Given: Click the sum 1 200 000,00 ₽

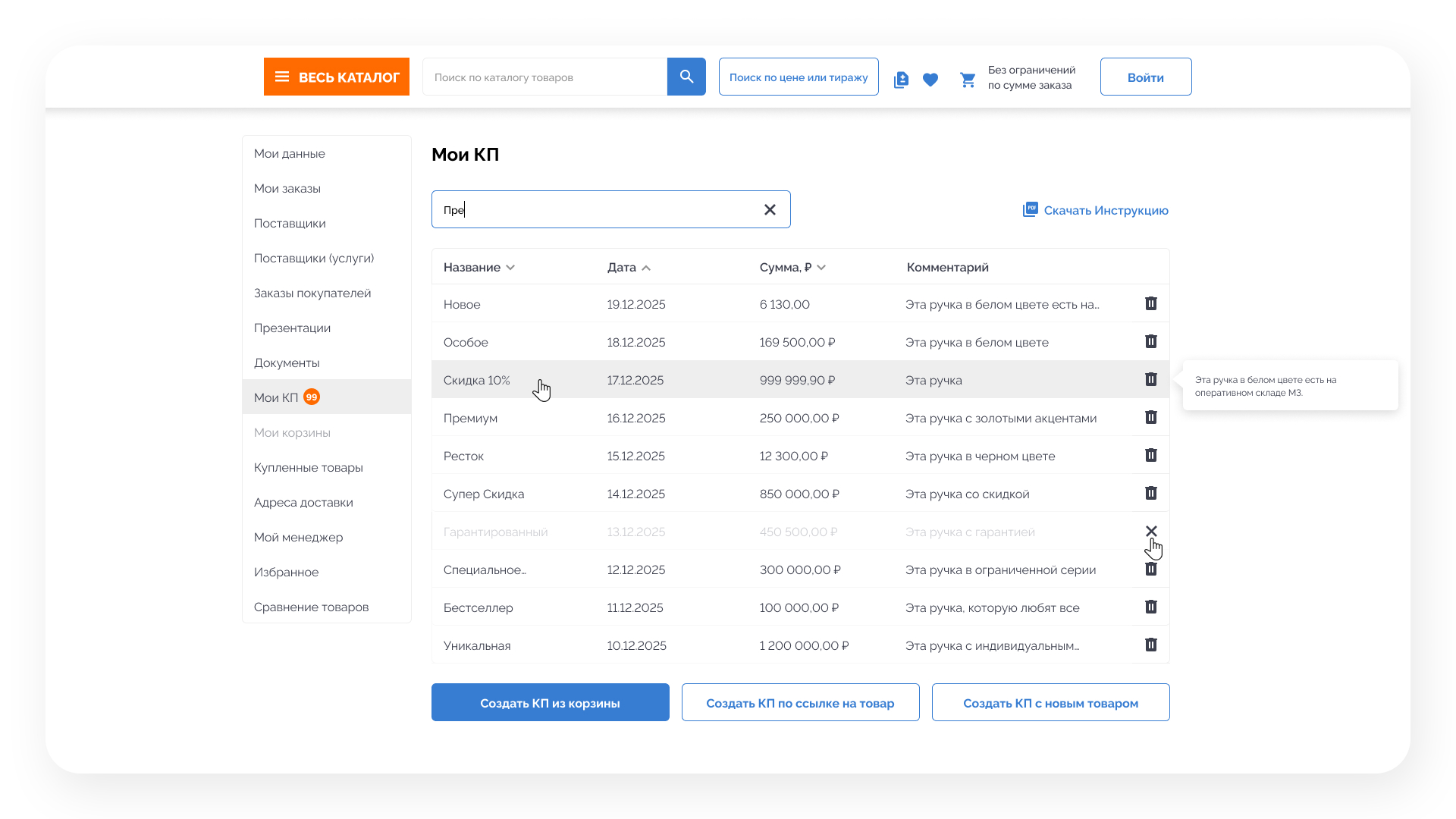Looking at the screenshot, I should tap(804, 645).
